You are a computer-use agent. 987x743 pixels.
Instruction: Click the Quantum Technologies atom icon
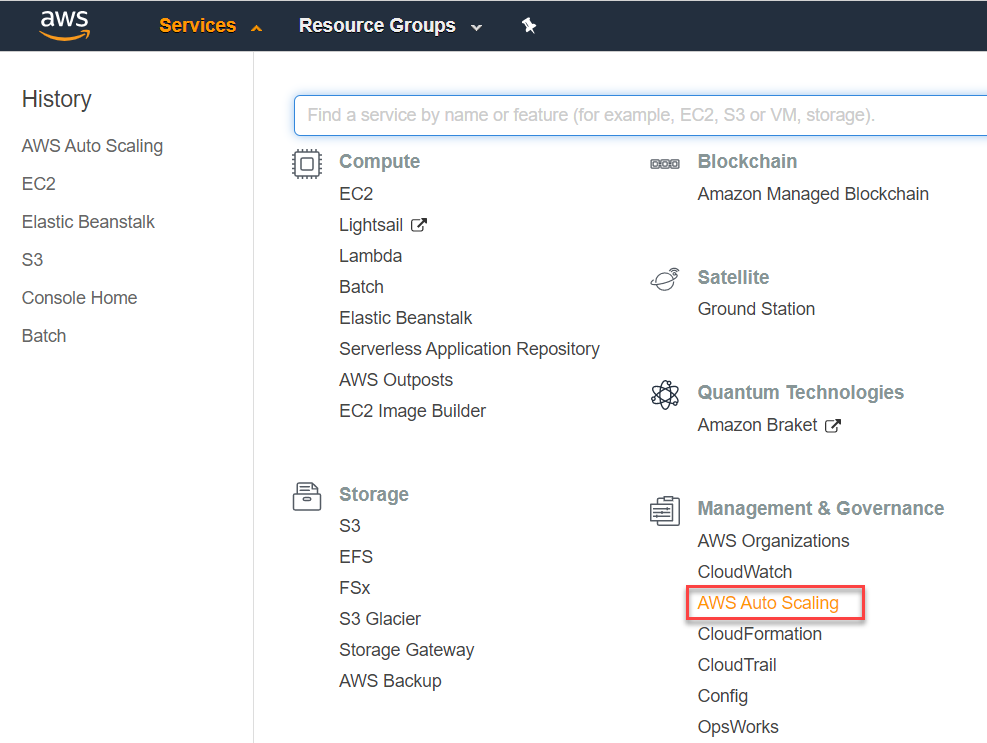[x=665, y=395]
